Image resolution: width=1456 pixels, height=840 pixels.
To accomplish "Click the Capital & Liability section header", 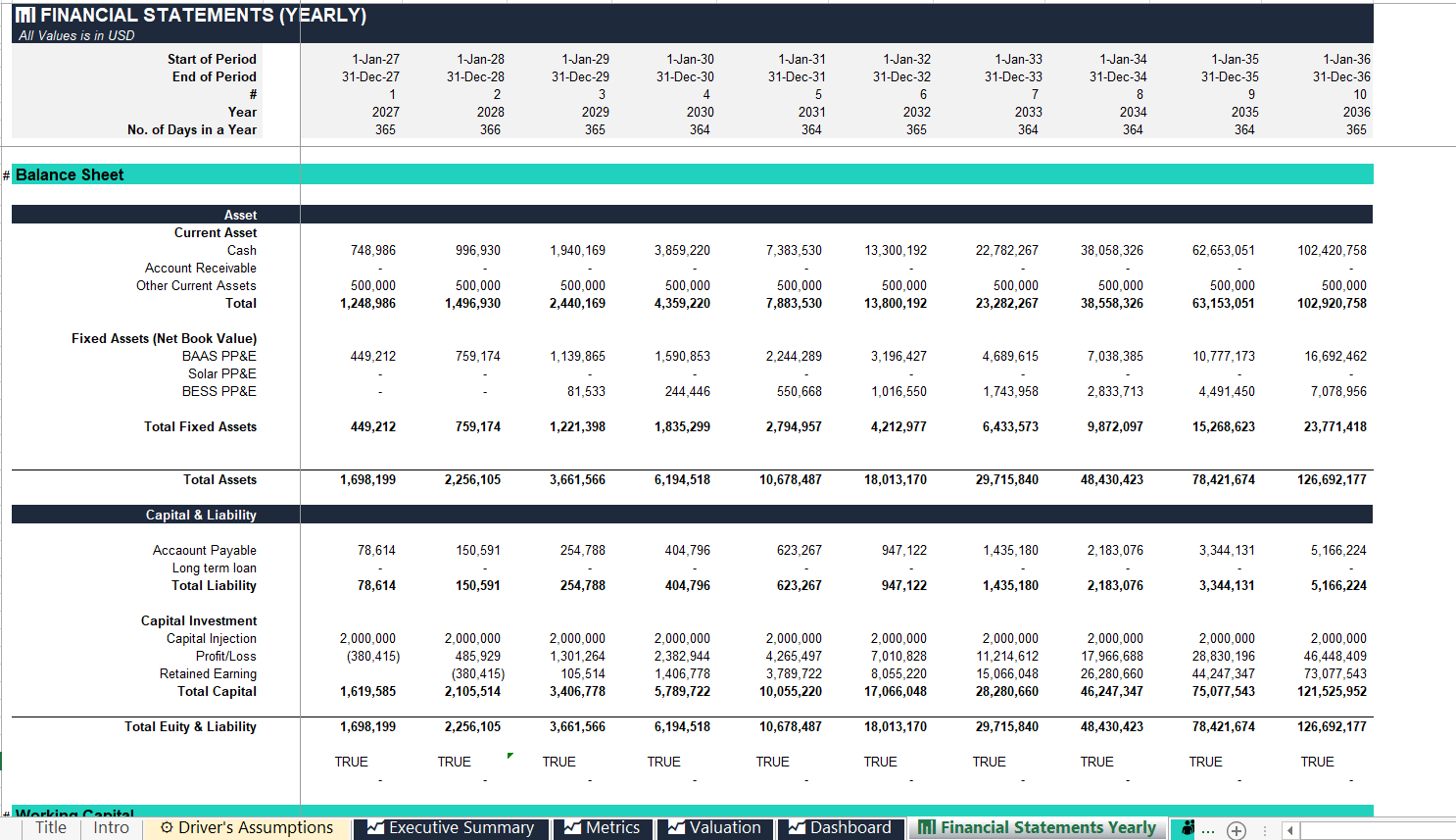I will (201, 515).
